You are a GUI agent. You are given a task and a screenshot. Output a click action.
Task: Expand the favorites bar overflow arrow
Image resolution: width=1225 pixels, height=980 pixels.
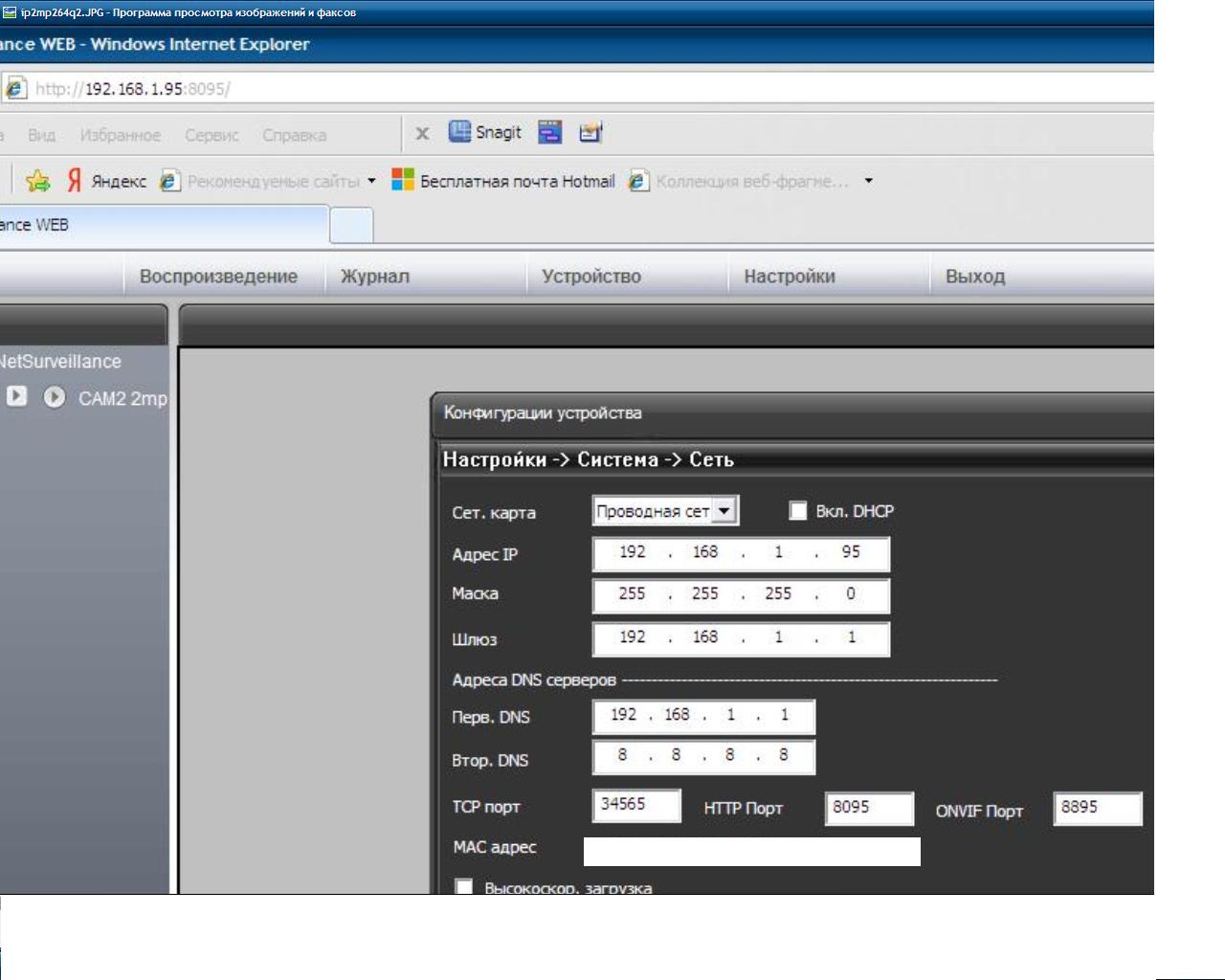pyautogui.click(x=868, y=181)
